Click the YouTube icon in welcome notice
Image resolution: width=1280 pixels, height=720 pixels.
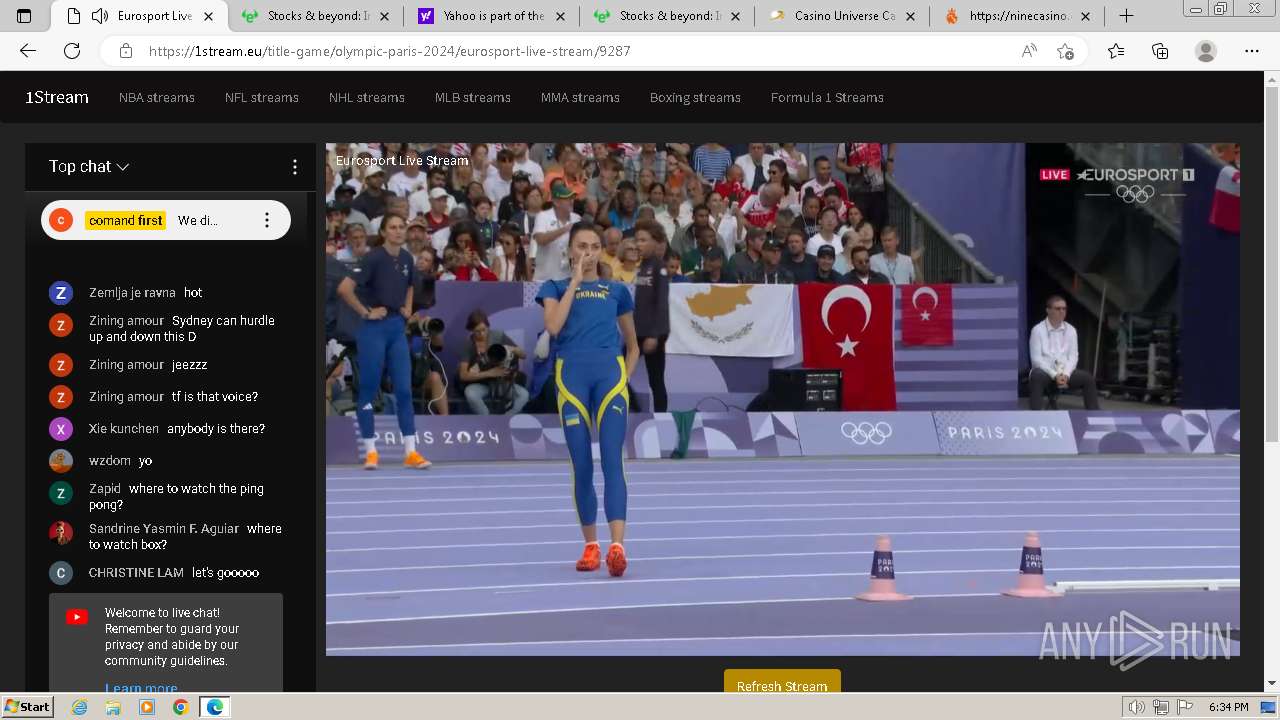77,617
